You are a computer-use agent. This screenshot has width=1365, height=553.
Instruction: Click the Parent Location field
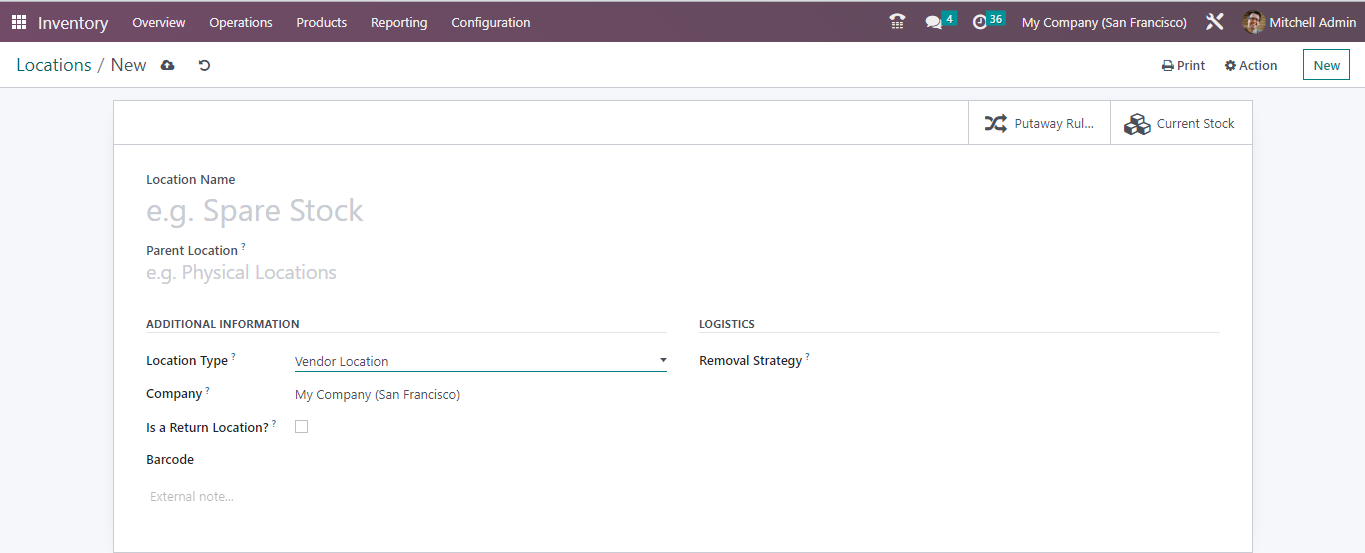(x=400, y=273)
